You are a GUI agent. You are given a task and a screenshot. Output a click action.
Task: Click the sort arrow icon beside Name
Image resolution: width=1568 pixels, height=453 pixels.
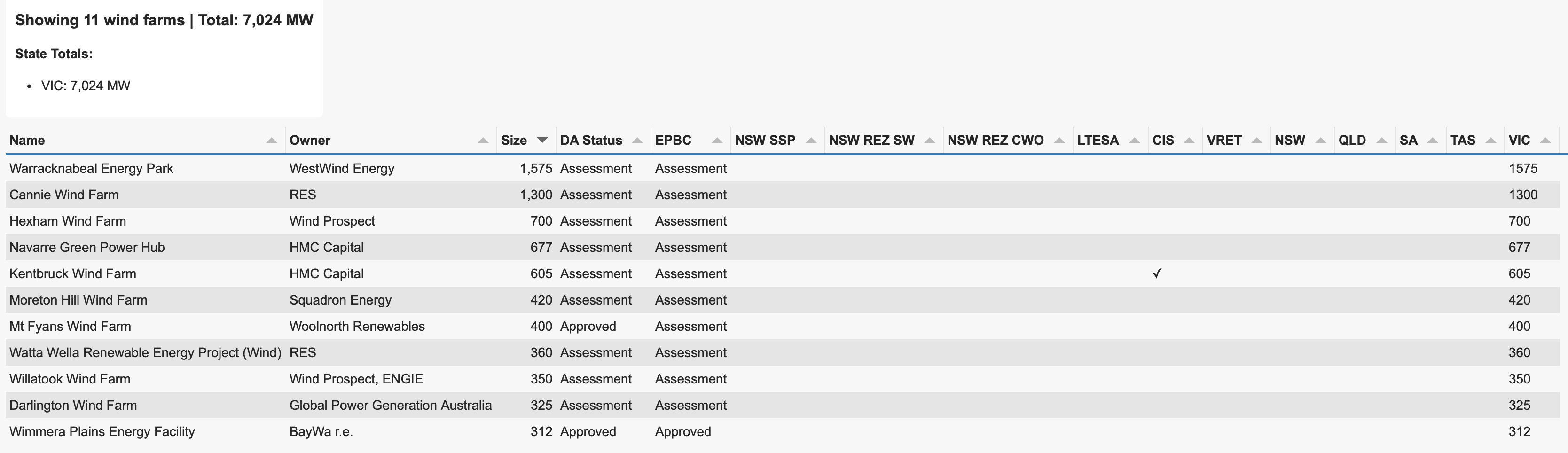(x=272, y=141)
